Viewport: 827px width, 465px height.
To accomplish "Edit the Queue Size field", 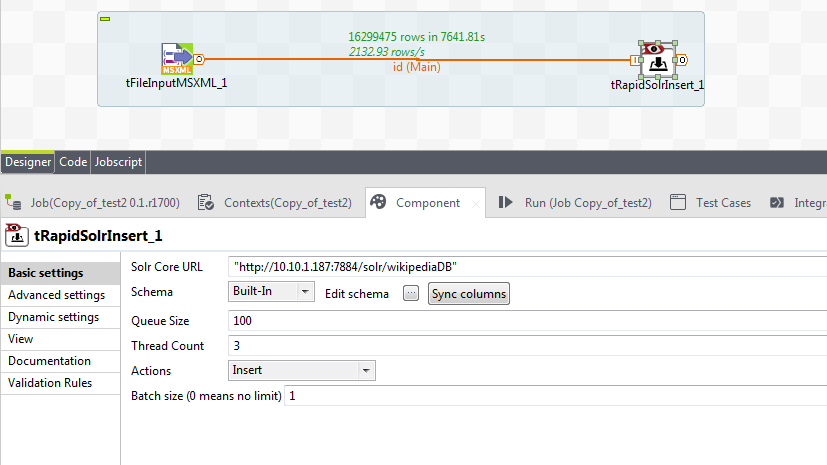I will (x=527, y=321).
